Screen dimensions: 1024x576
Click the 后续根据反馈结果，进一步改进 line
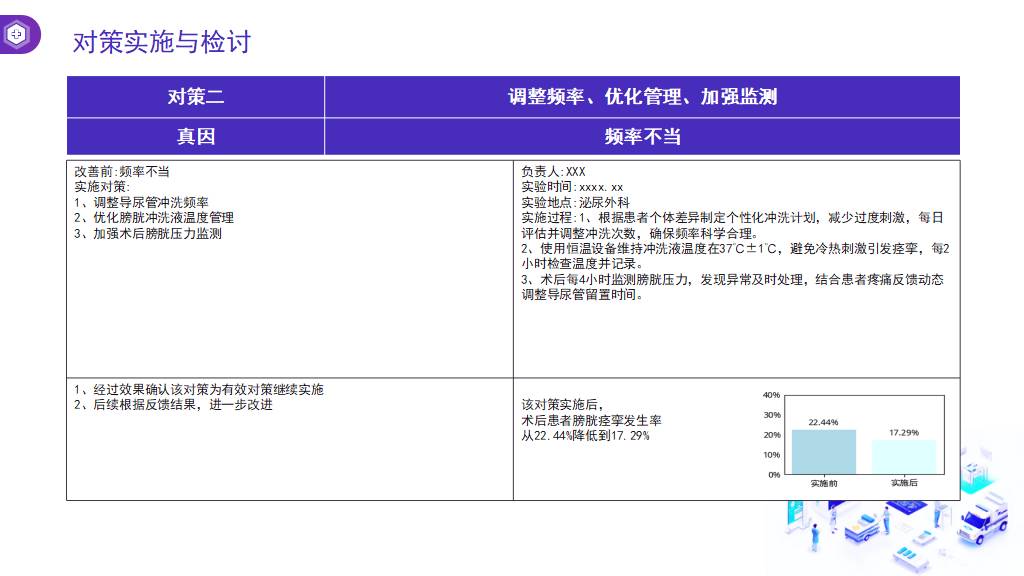[173, 405]
